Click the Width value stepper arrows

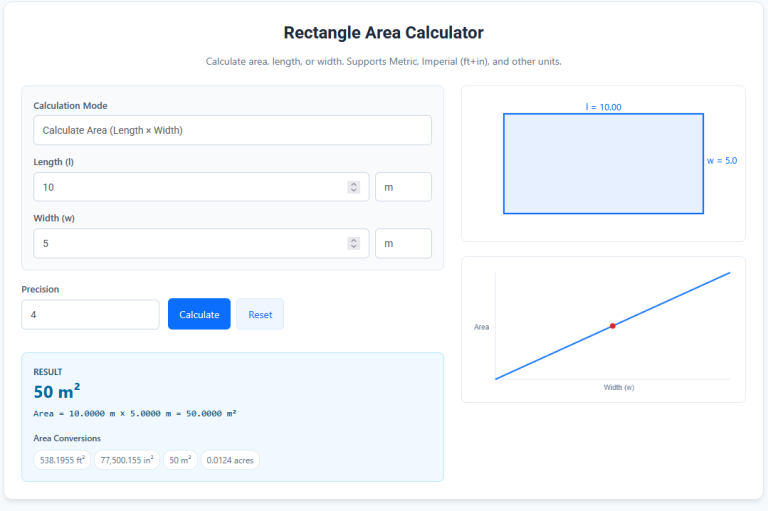pyautogui.click(x=354, y=243)
